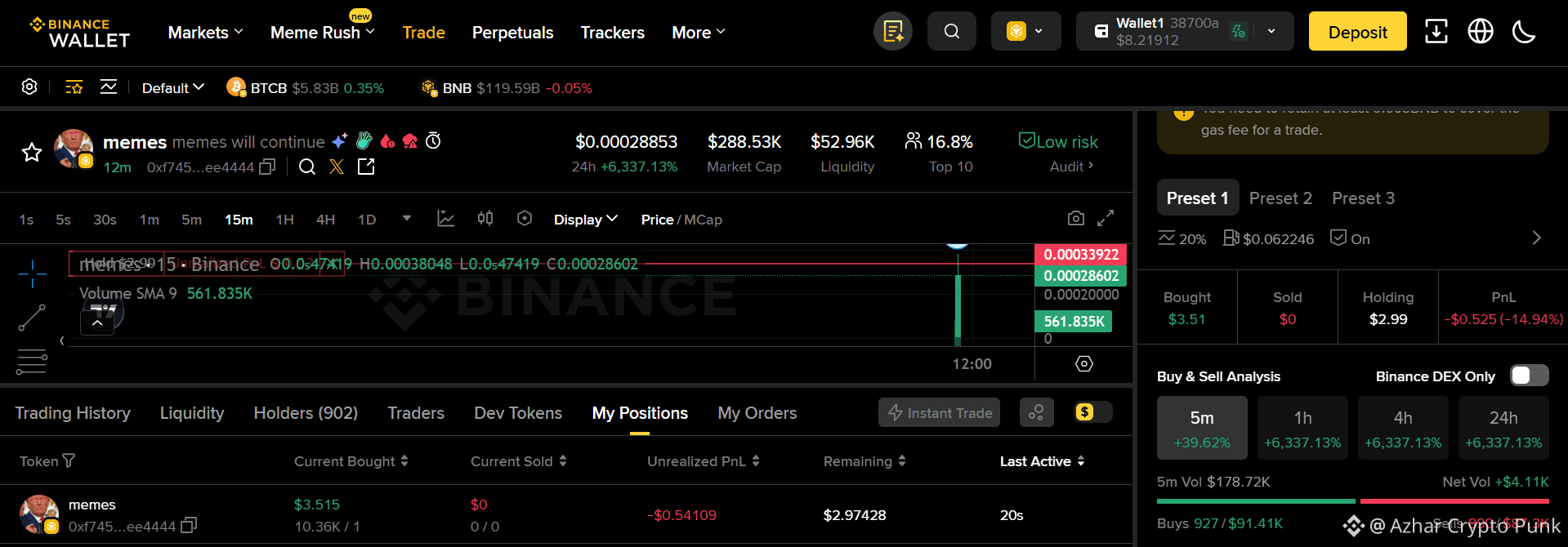Open the Default list dropdown
The image size is (1568, 547).
(172, 87)
